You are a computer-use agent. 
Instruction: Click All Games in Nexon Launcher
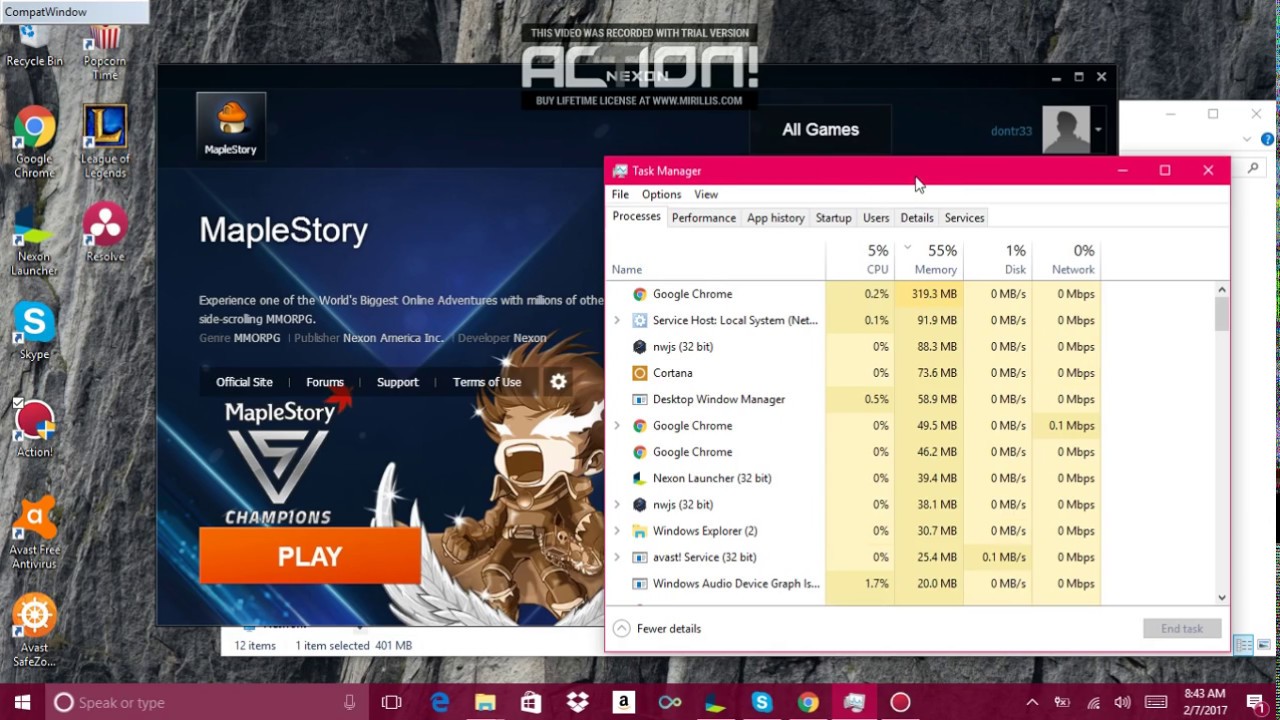tap(820, 129)
